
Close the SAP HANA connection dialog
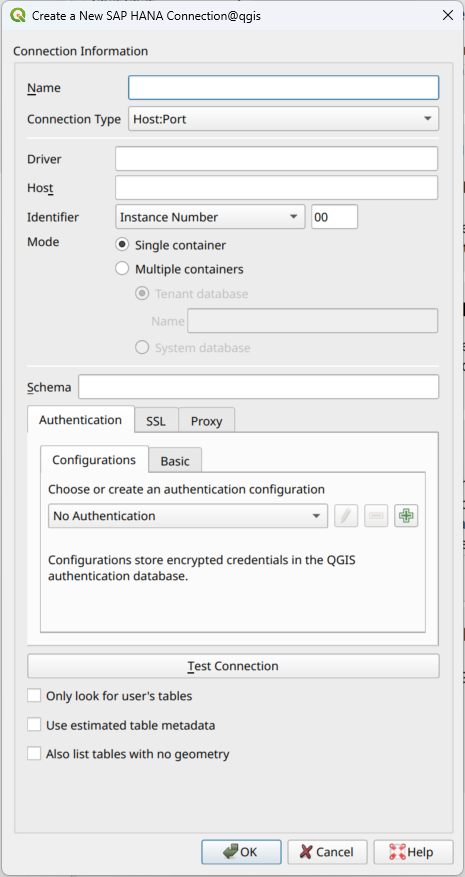448,15
